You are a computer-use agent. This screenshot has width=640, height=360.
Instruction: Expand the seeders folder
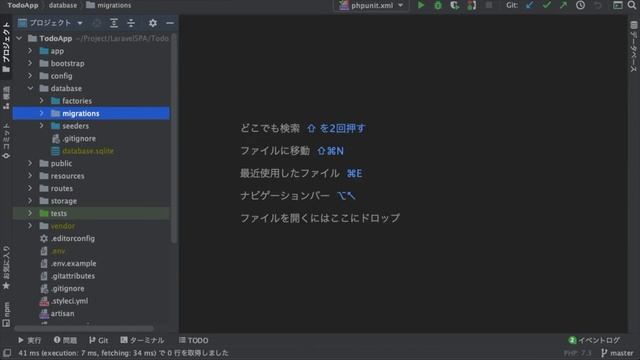click(42, 126)
